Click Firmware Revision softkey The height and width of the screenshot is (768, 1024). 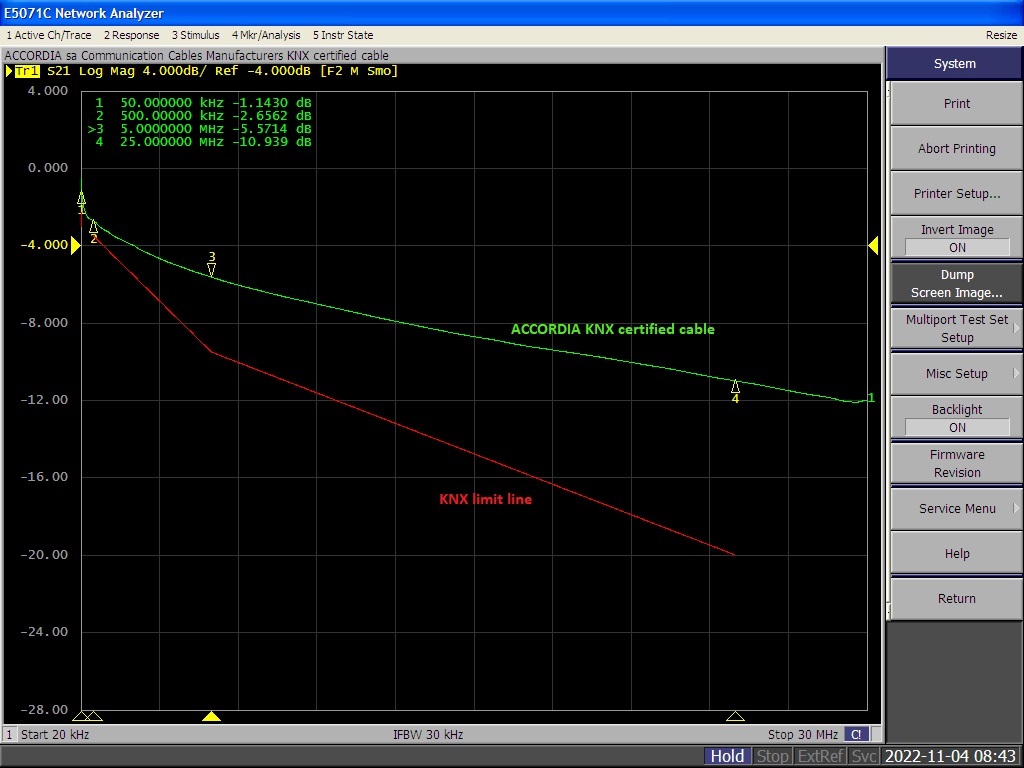[x=957, y=464]
